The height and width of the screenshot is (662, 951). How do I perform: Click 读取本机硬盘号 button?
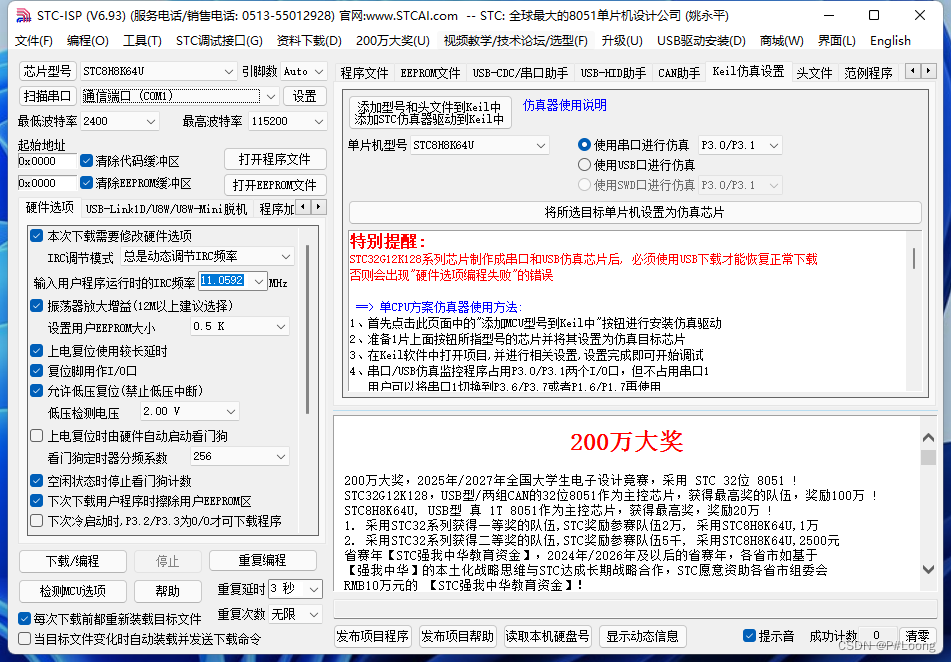(x=548, y=637)
